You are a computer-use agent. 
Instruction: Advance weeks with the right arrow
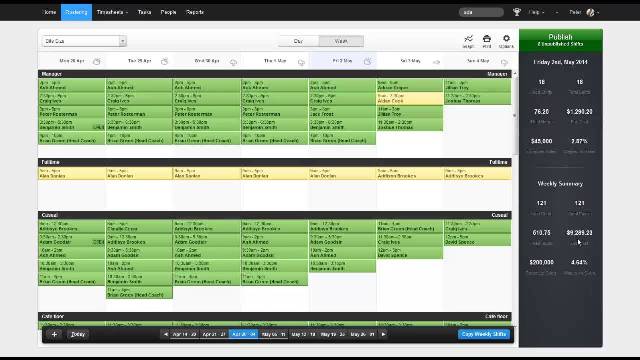(x=383, y=334)
